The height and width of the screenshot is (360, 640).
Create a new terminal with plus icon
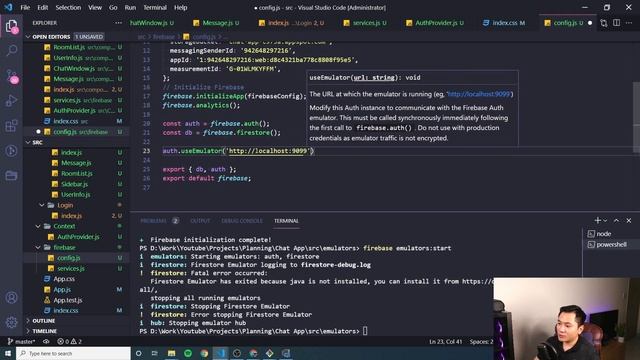(x=598, y=220)
